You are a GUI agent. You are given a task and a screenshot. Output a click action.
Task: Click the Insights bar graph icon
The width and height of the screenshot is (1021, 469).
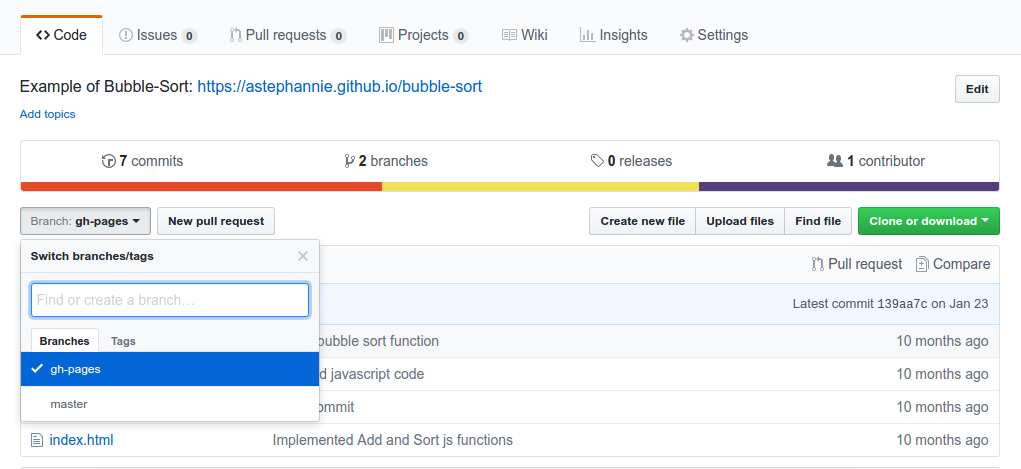(x=587, y=35)
